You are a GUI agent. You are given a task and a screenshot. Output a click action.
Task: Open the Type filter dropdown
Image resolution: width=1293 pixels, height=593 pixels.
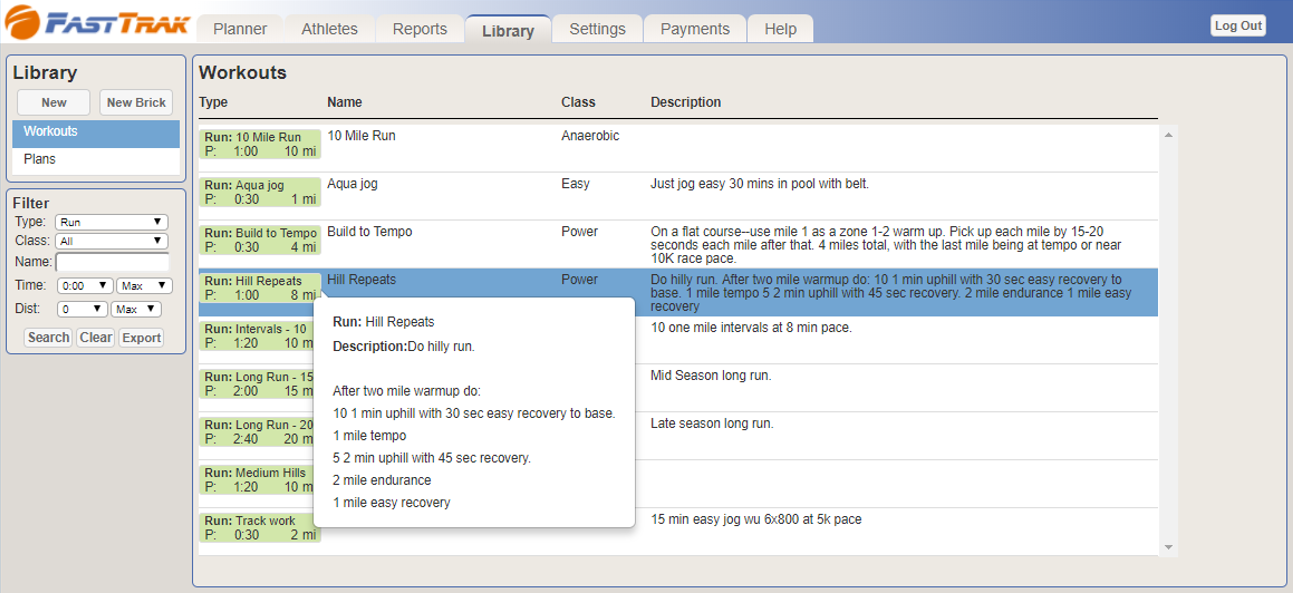pos(111,222)
